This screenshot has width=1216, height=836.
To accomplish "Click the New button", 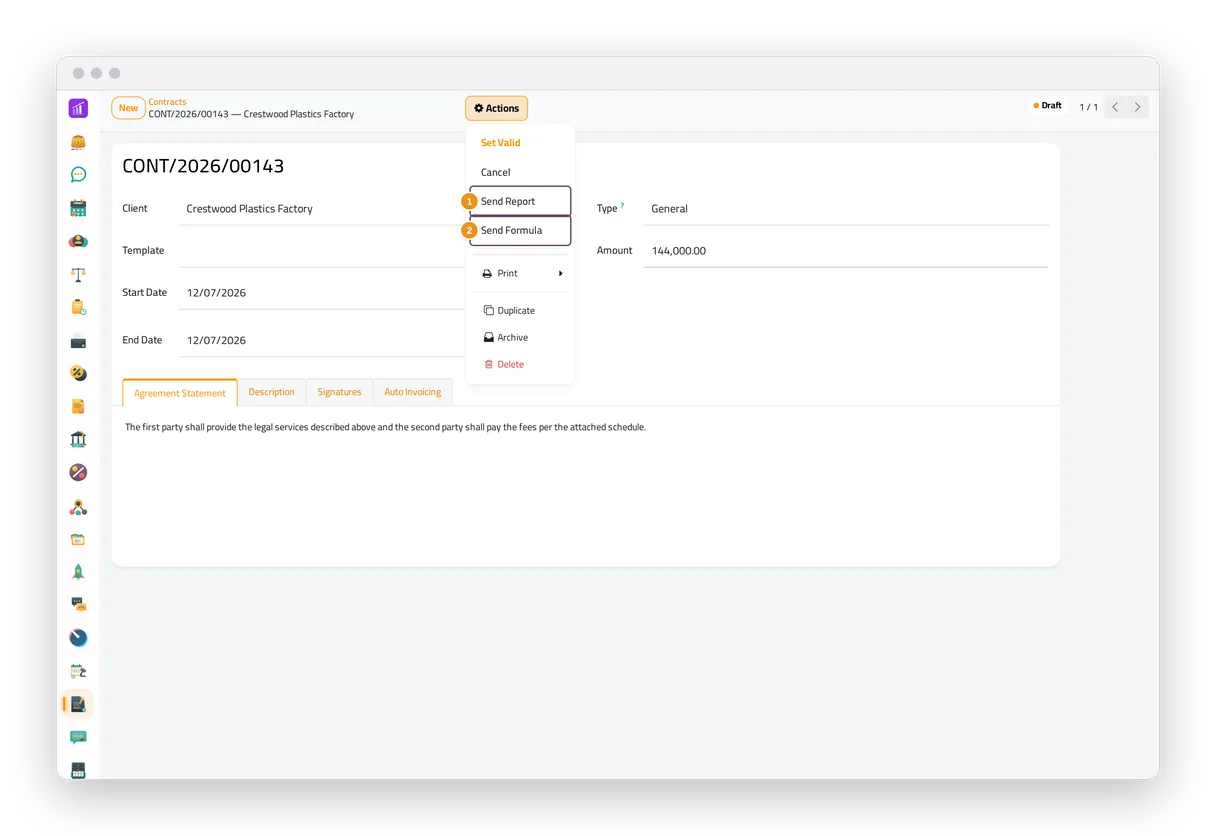I will click(128, 108).
